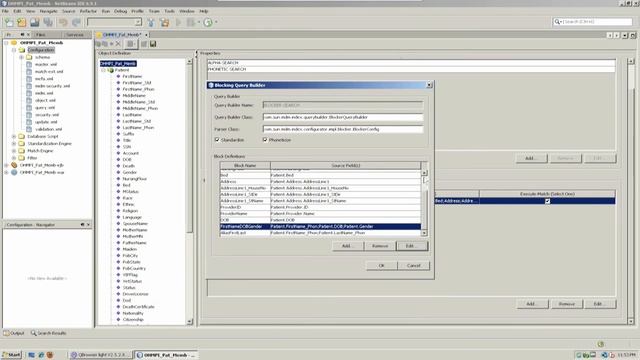The height and width of the screenshot is (360, 640).
Task: Click the Undo toolbar icon
Action: click(63, 22)
